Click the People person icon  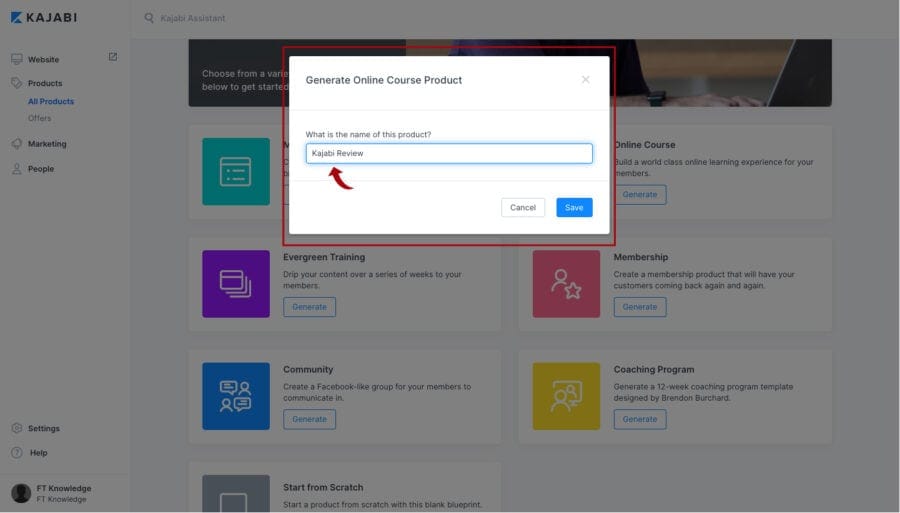pos(17,169)
